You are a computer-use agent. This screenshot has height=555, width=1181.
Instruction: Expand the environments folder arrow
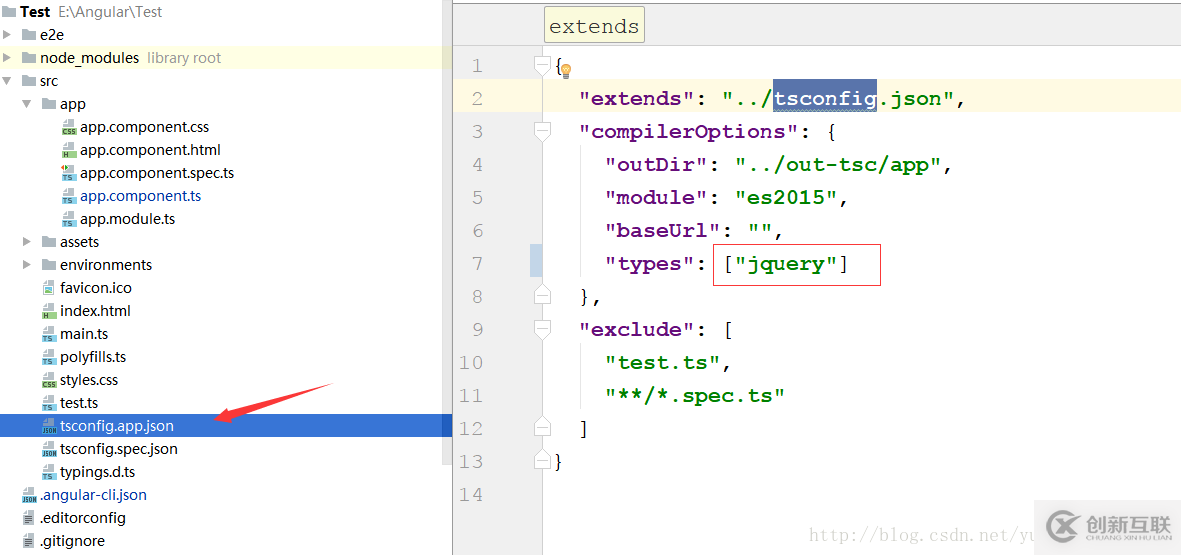(x=26, y=265)
